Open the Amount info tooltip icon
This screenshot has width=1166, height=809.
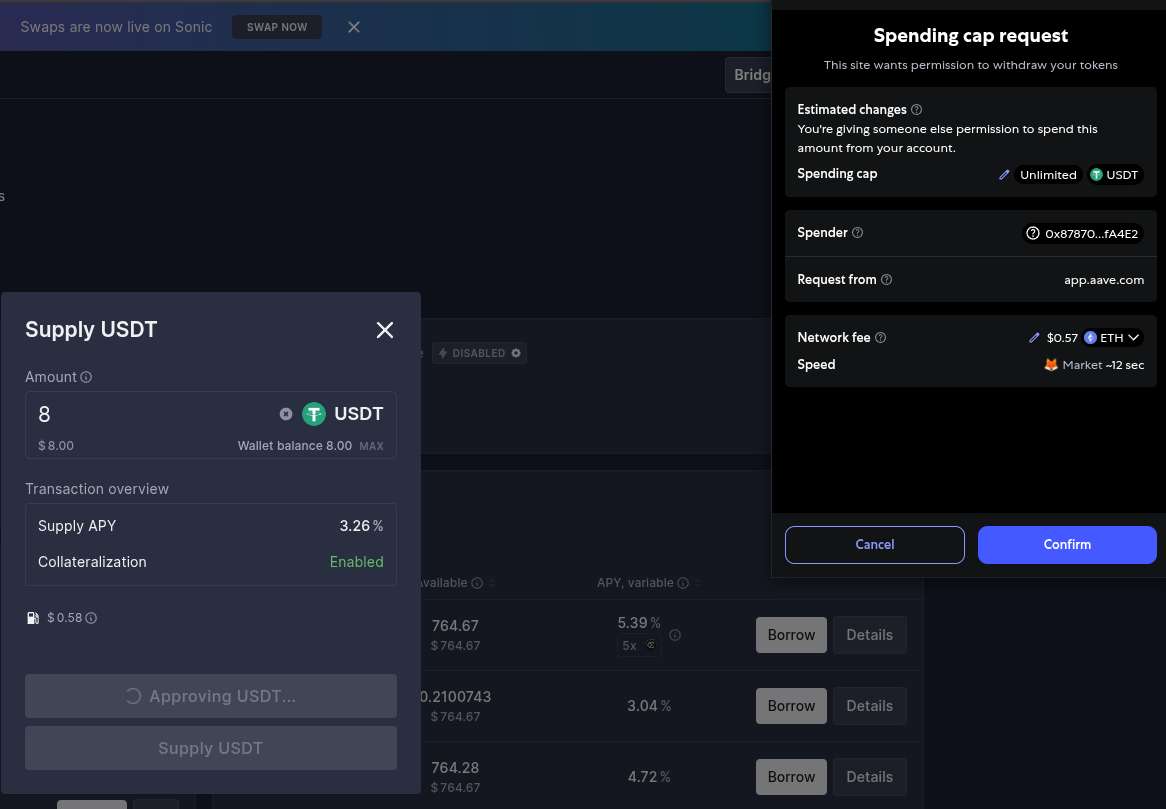click(86, 377)
